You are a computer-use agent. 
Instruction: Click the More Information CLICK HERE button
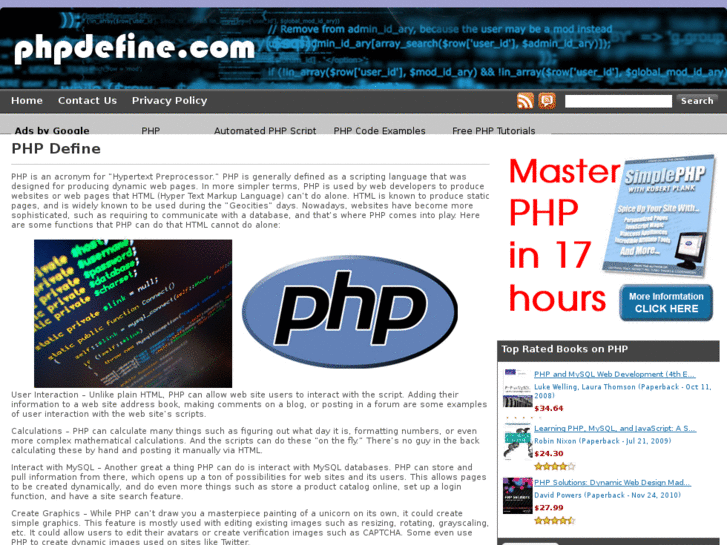(666, 302)
